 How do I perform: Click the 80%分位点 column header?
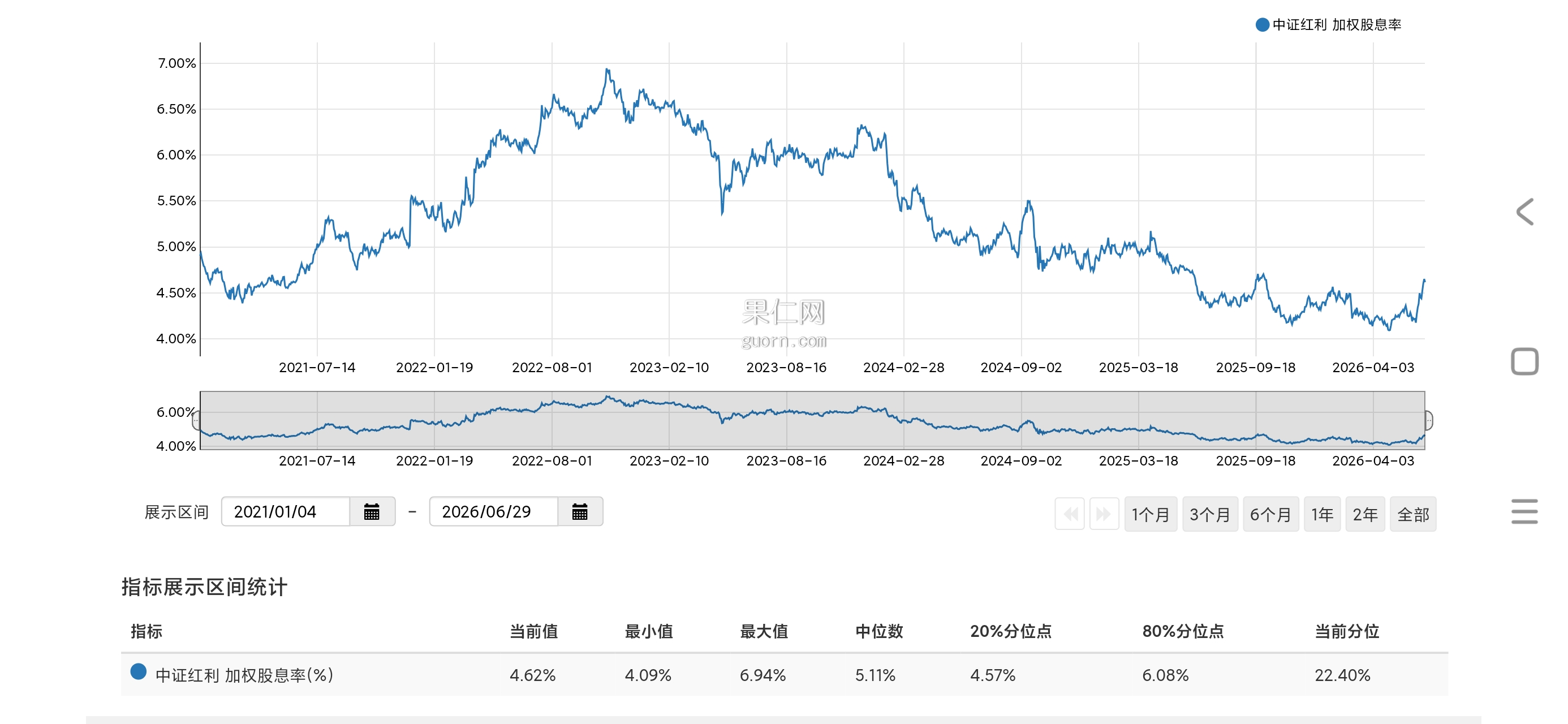point(1183,631)
